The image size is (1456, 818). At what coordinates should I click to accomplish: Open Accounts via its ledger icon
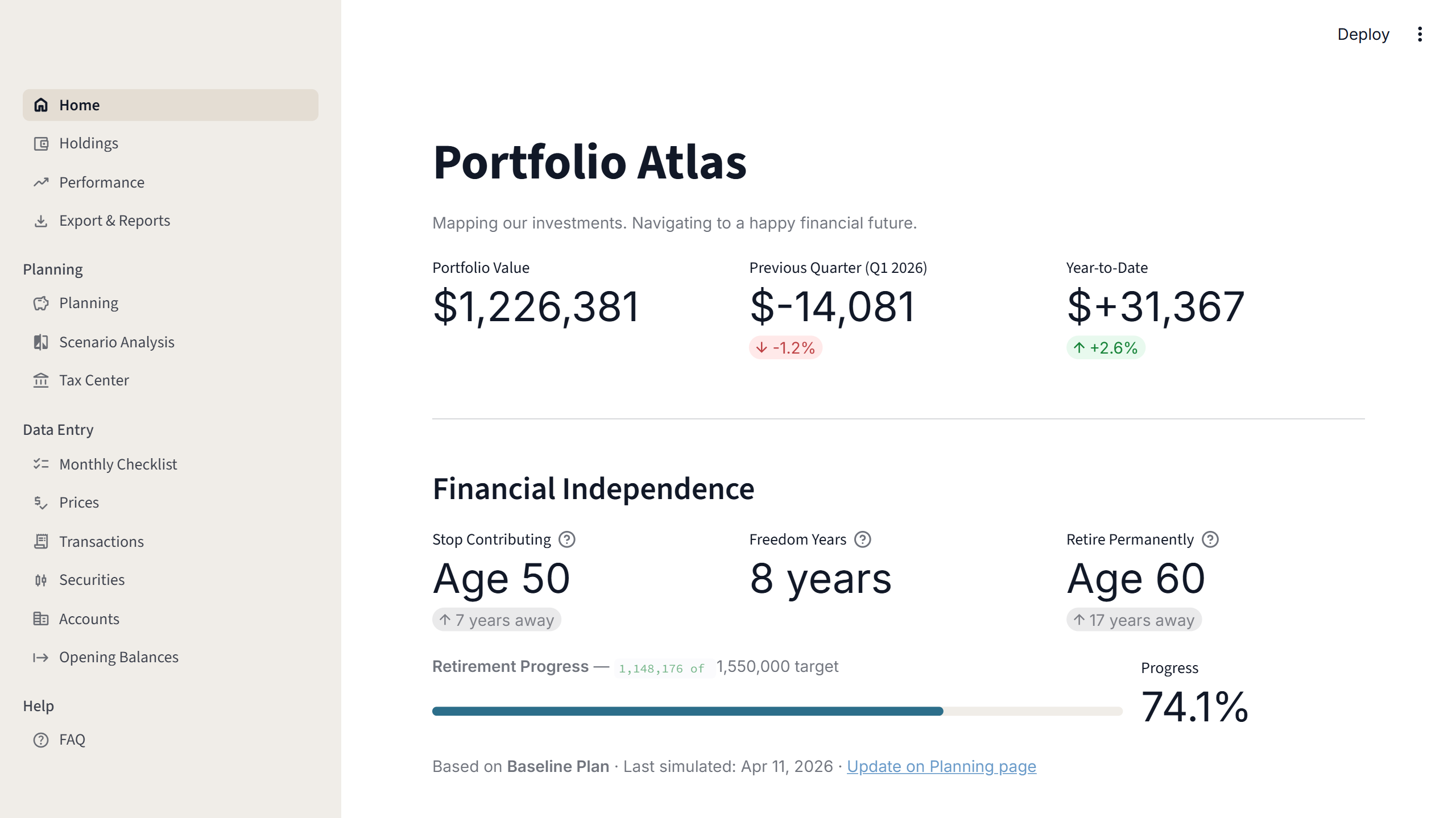[40, 618]
